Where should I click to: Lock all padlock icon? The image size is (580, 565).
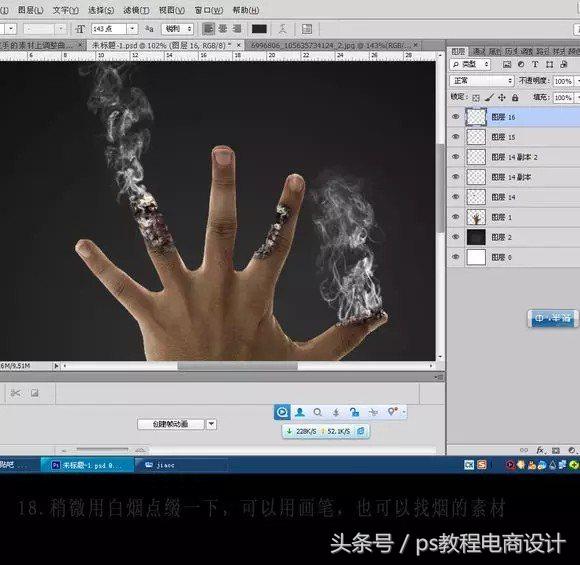[x=515, y=98]
